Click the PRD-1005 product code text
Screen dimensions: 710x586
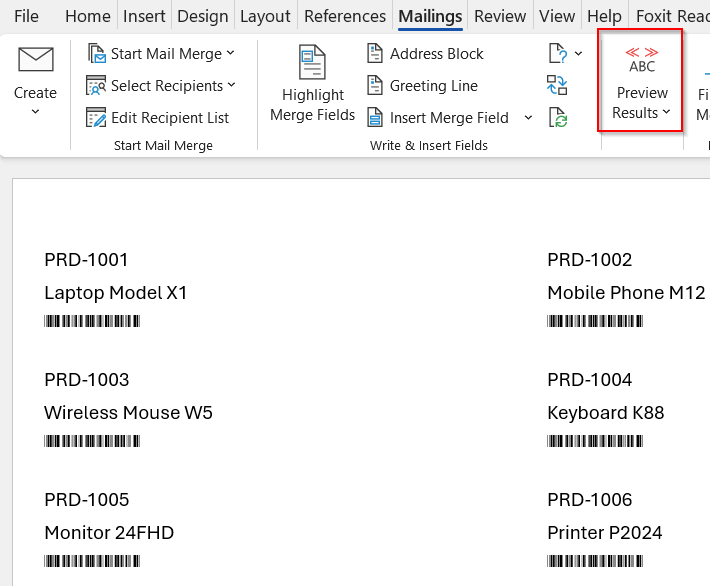(x=86, y=500)
